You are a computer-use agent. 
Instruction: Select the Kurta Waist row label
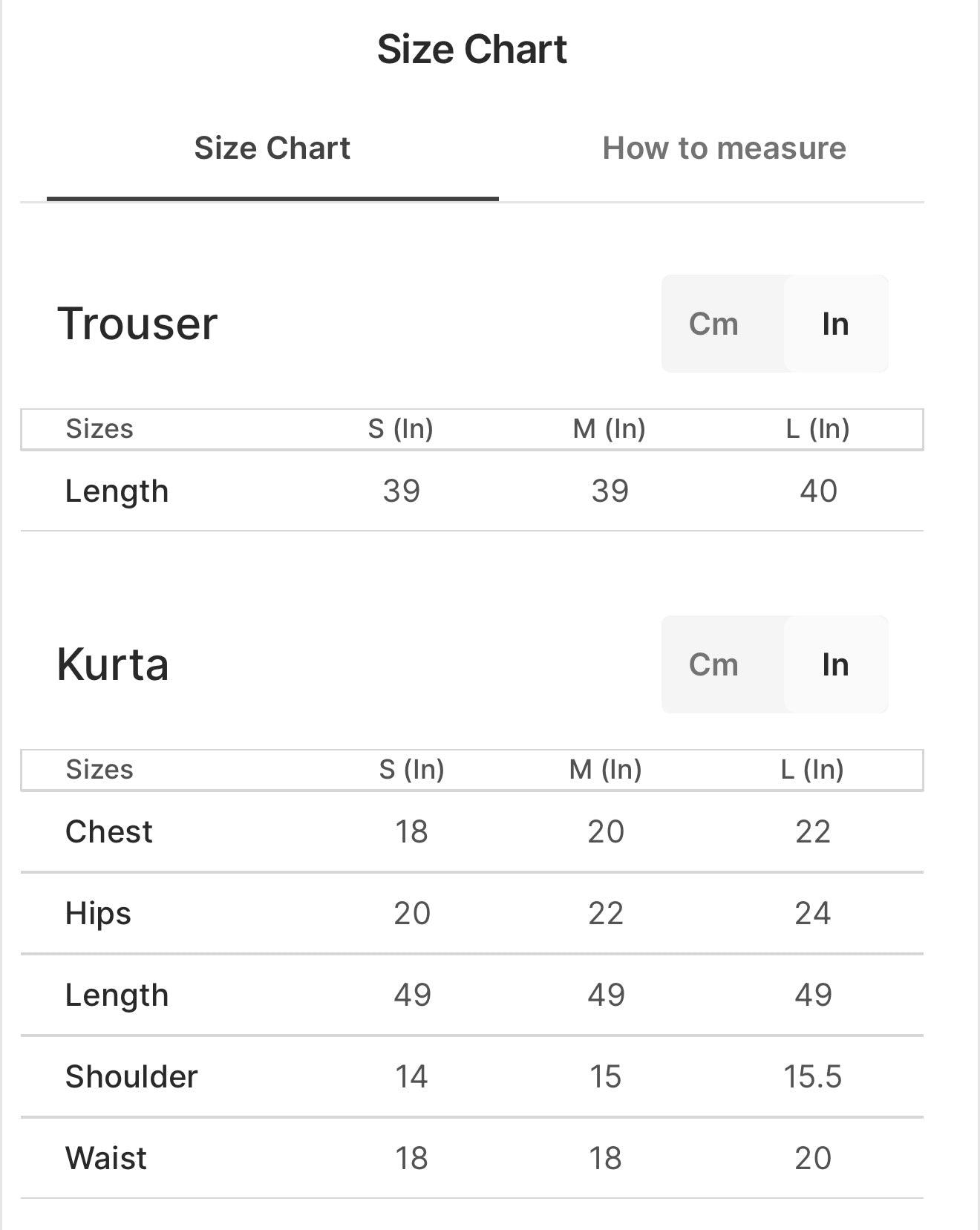point(105,1158)
